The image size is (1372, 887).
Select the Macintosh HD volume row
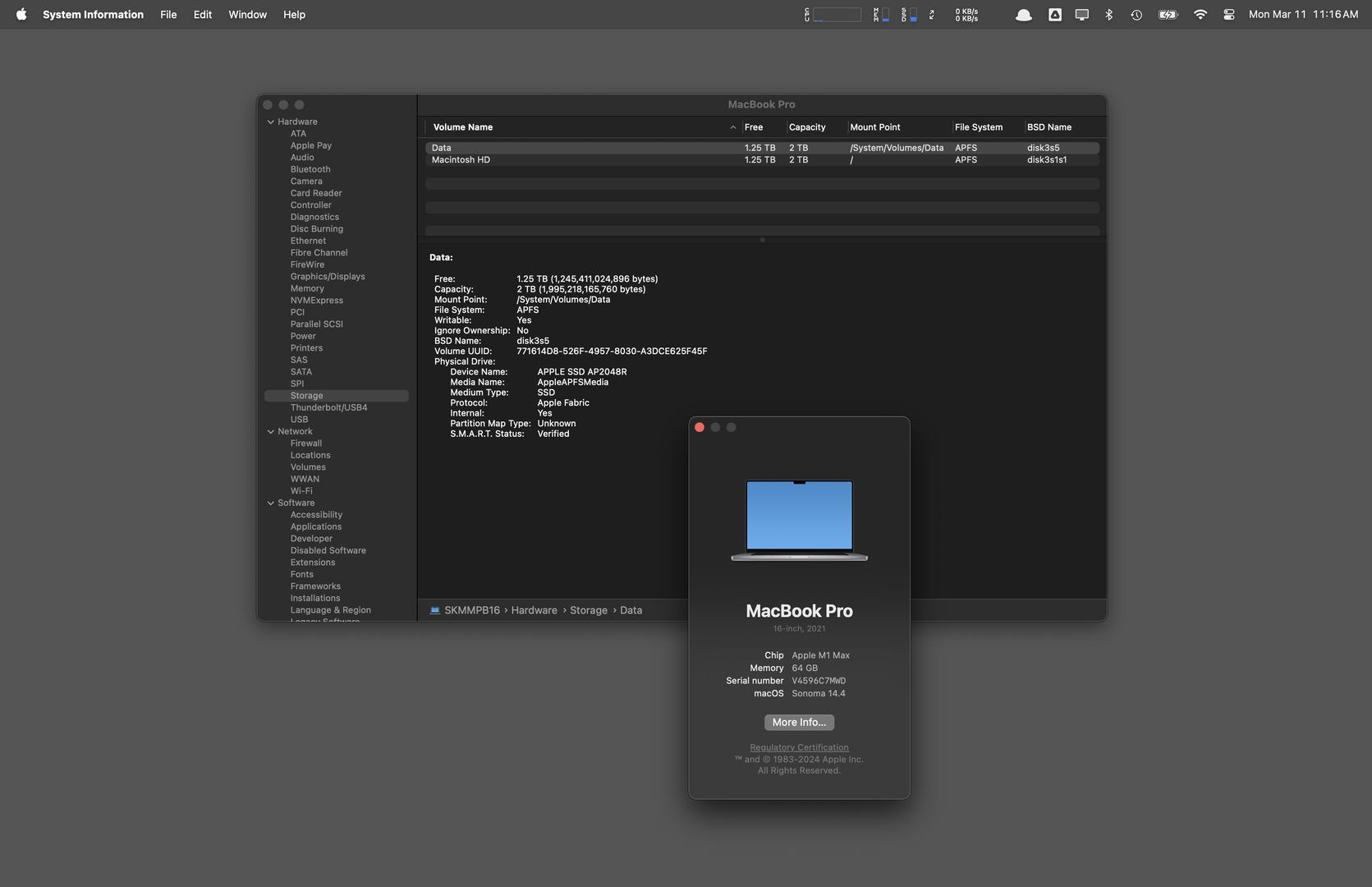[x=461, y=160]
